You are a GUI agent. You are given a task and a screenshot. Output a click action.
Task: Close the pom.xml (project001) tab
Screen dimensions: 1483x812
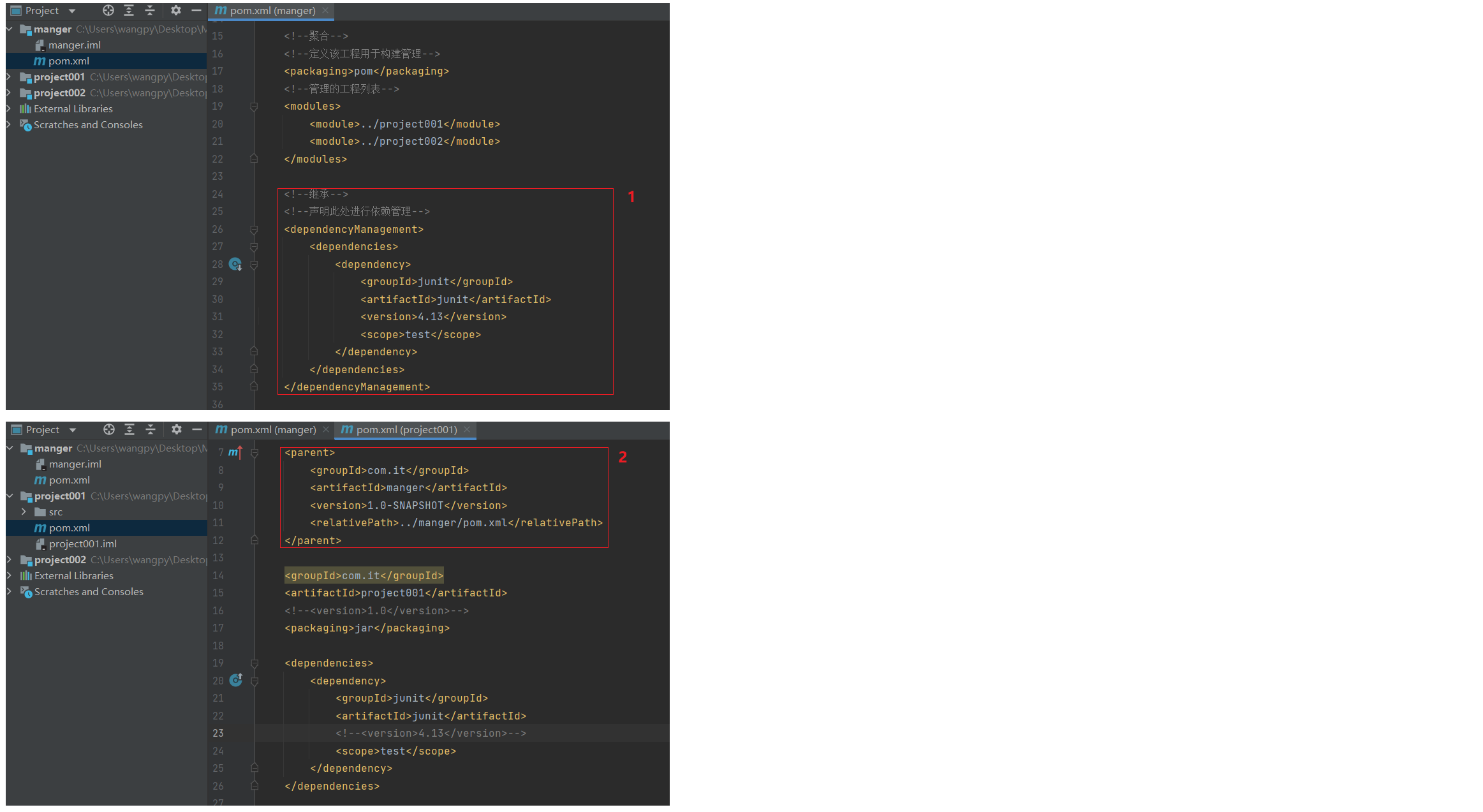click(467, 430)
